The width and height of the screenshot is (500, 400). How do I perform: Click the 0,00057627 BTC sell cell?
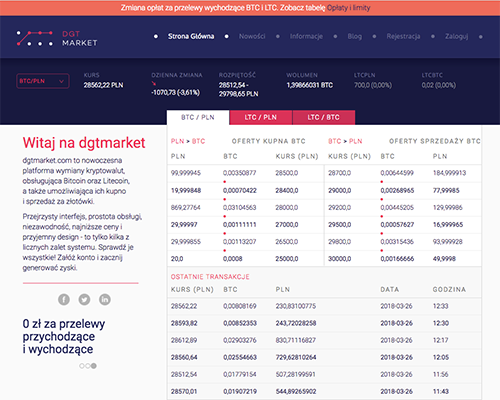pyautogui.click(x=397, y=225)
